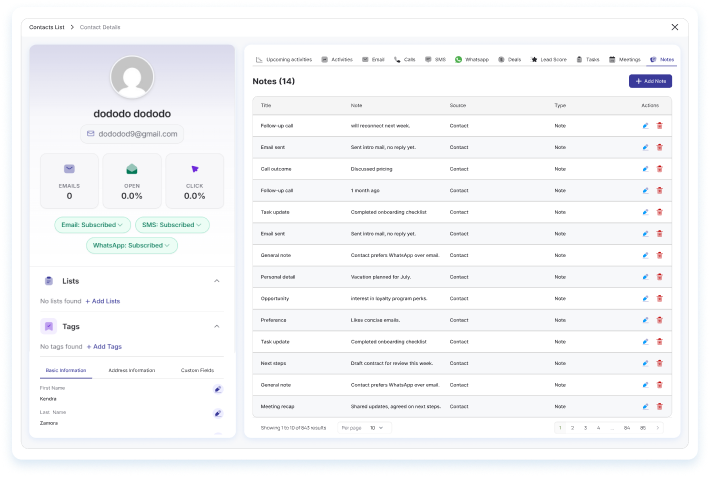Edit the Personal detail note
710x477 pixels.
coord(645,277)
